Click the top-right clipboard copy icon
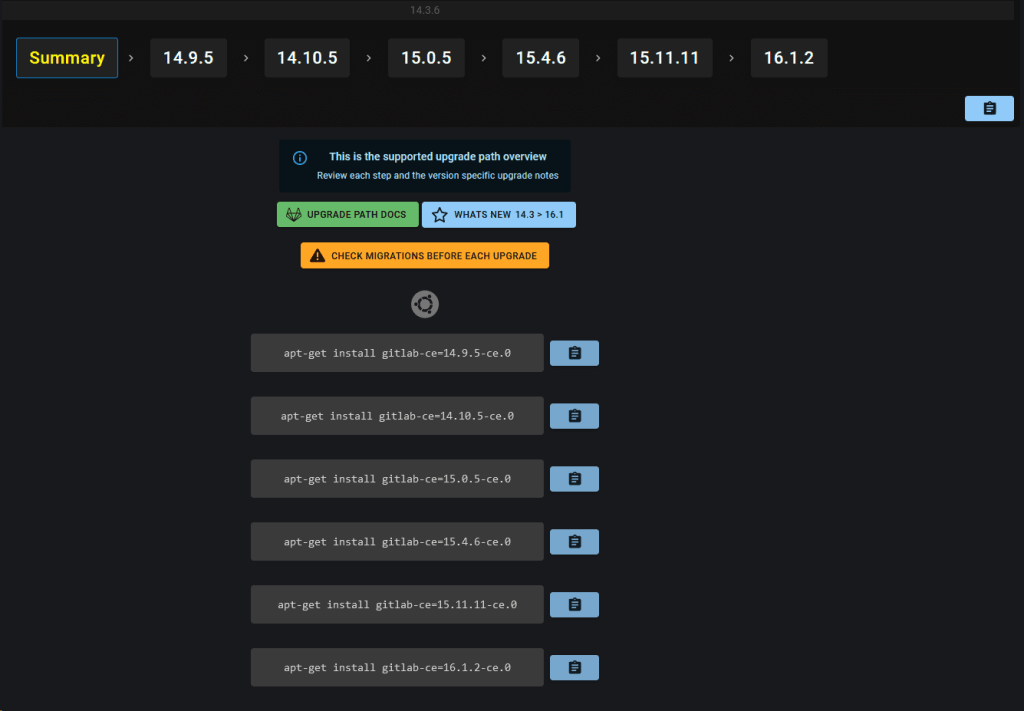Image resolution: width=1024 pixels, height=711 pixels. pyautogui.click(x=989, y=108)
